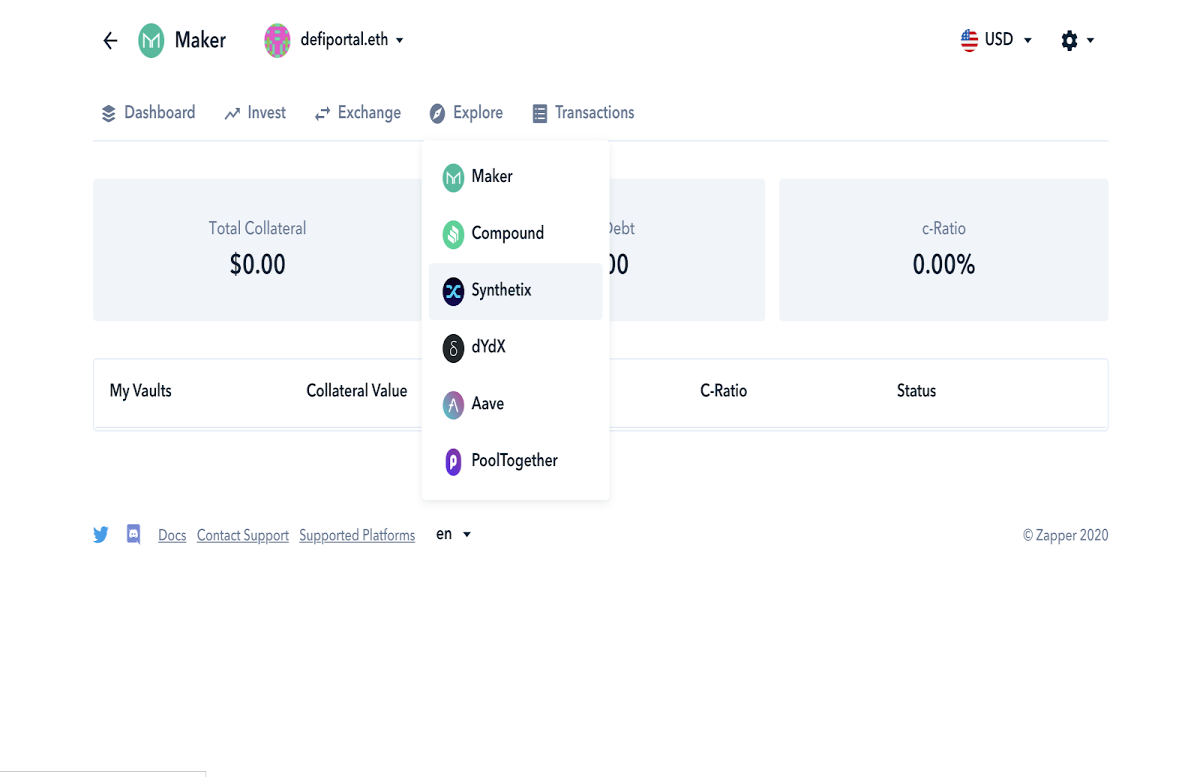The height and width of the screenshot is (777, 1200).
Task: Open the USD currency dropdown
Action: click(x=996, y=40)
